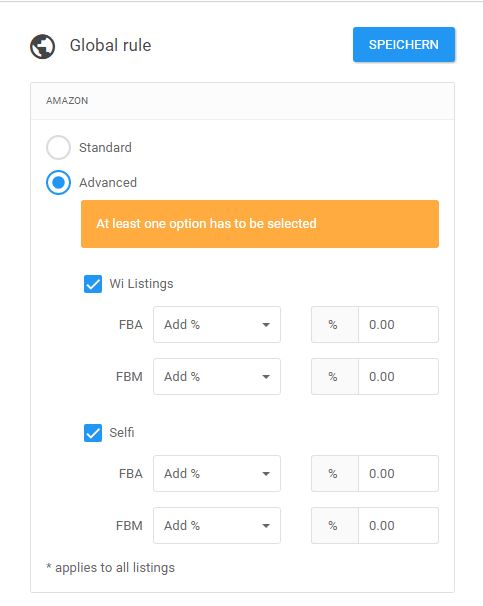
Task: Open the Selfi FBA Add % dropdown
Action: (217, 473)
